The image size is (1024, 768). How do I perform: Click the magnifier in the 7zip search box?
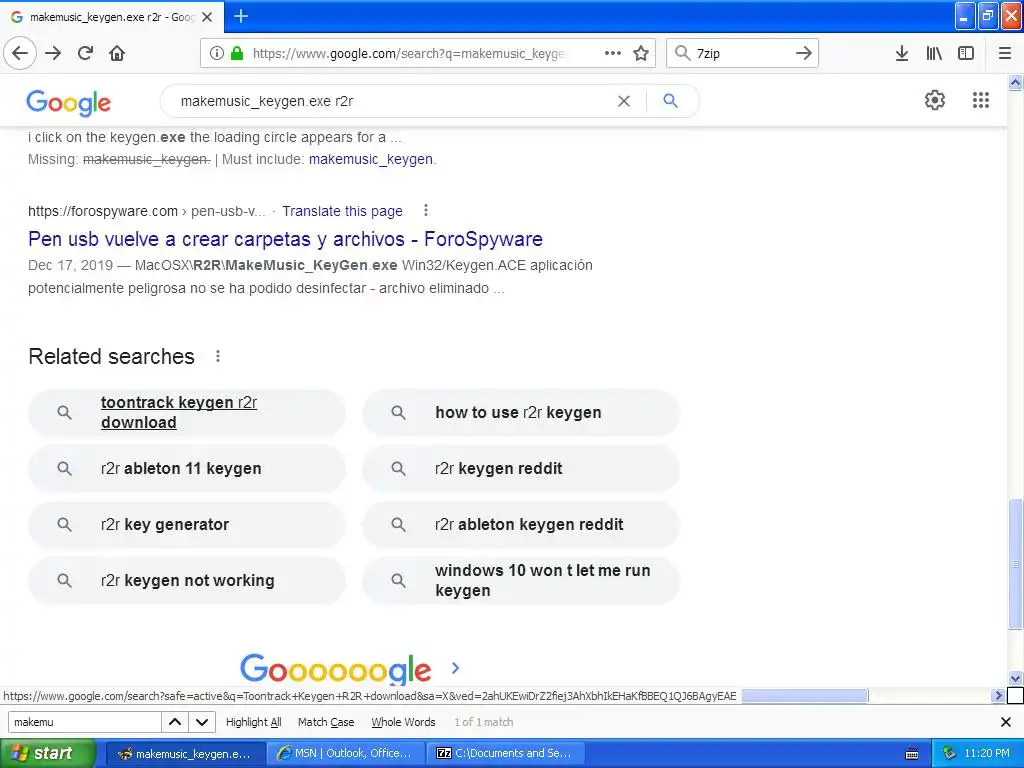tap(682, 53)
